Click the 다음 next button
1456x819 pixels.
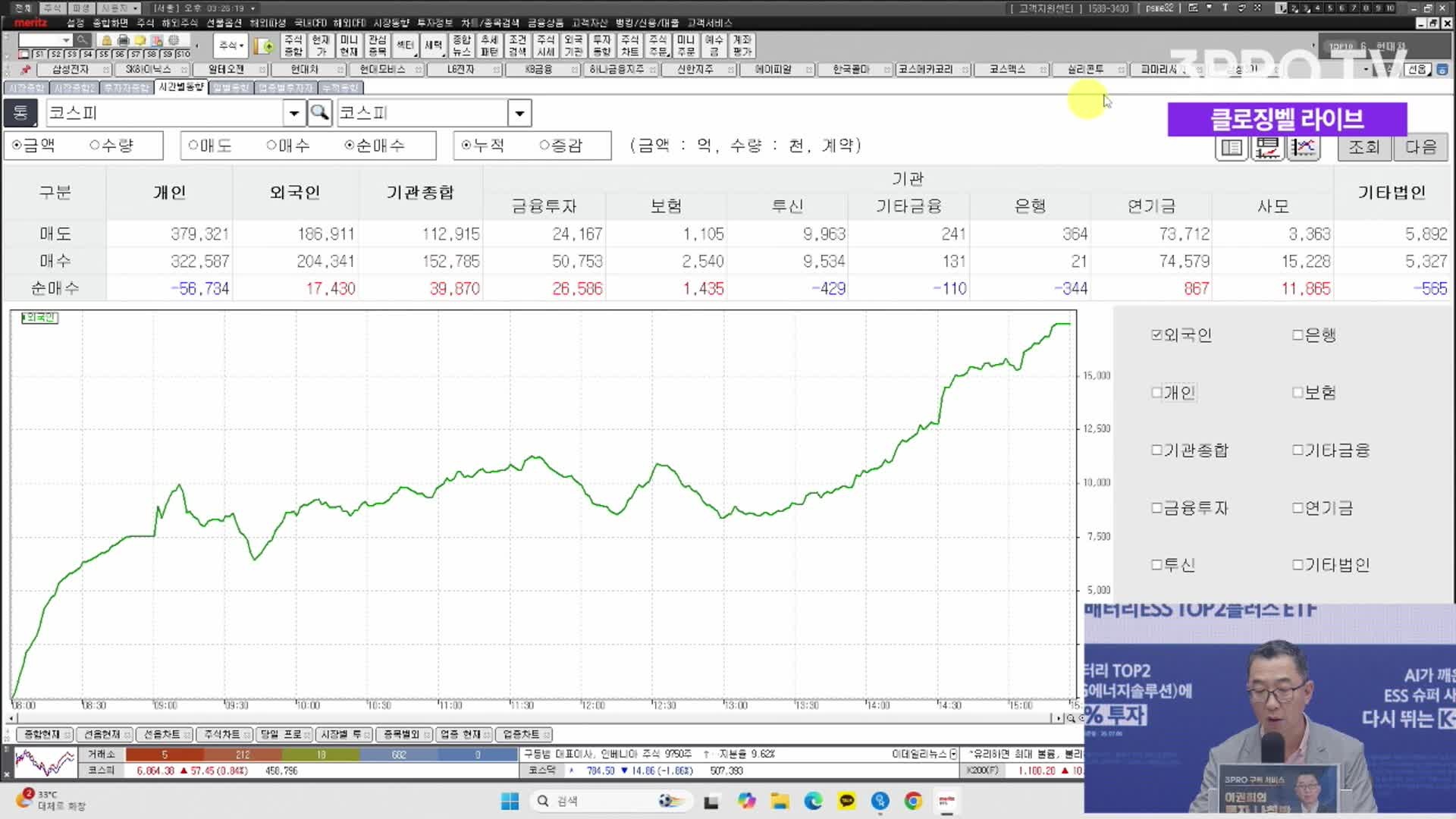pyautogui.click(x=1420, y=147)
